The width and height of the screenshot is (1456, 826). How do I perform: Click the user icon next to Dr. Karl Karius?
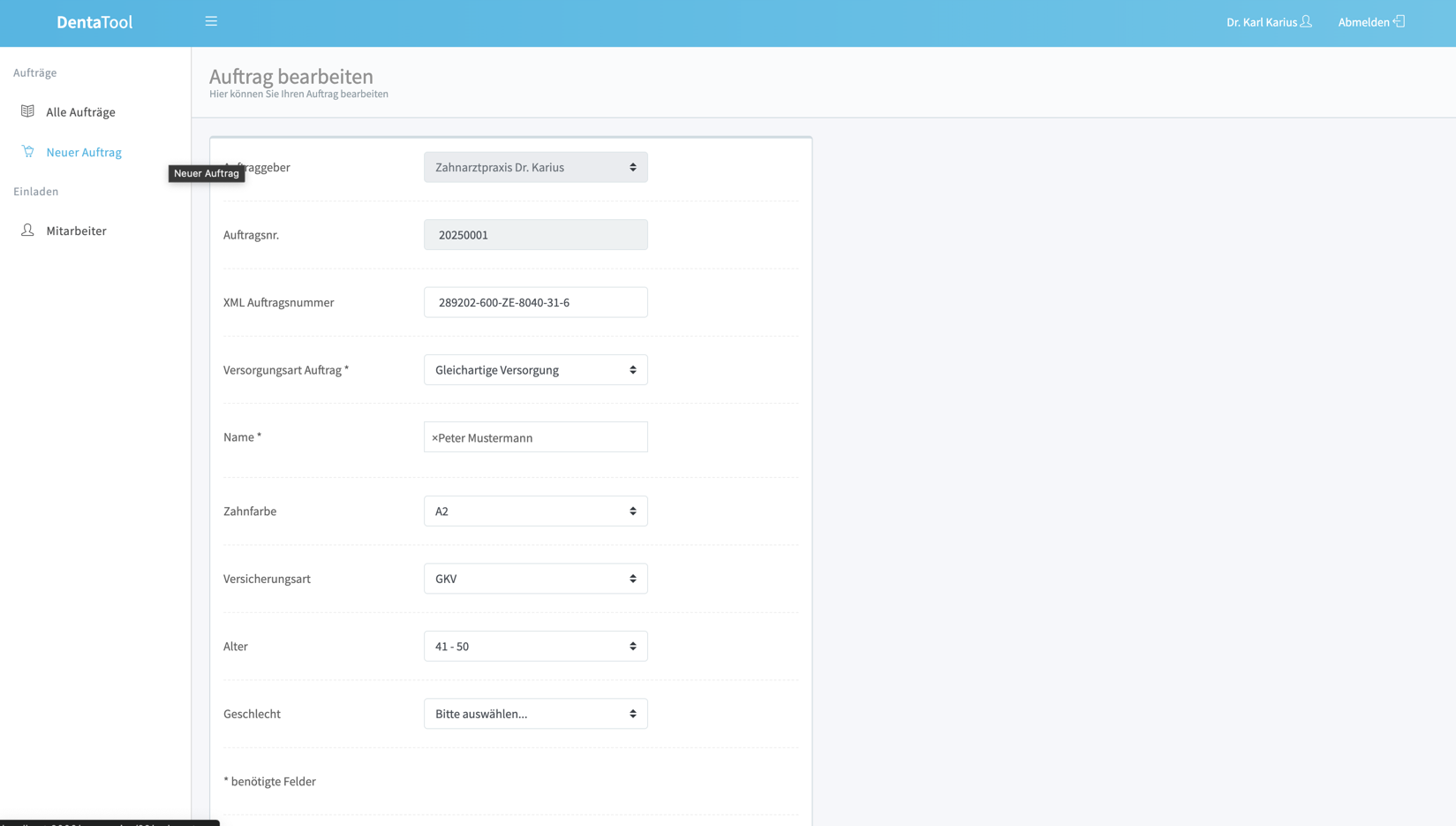1306,21
